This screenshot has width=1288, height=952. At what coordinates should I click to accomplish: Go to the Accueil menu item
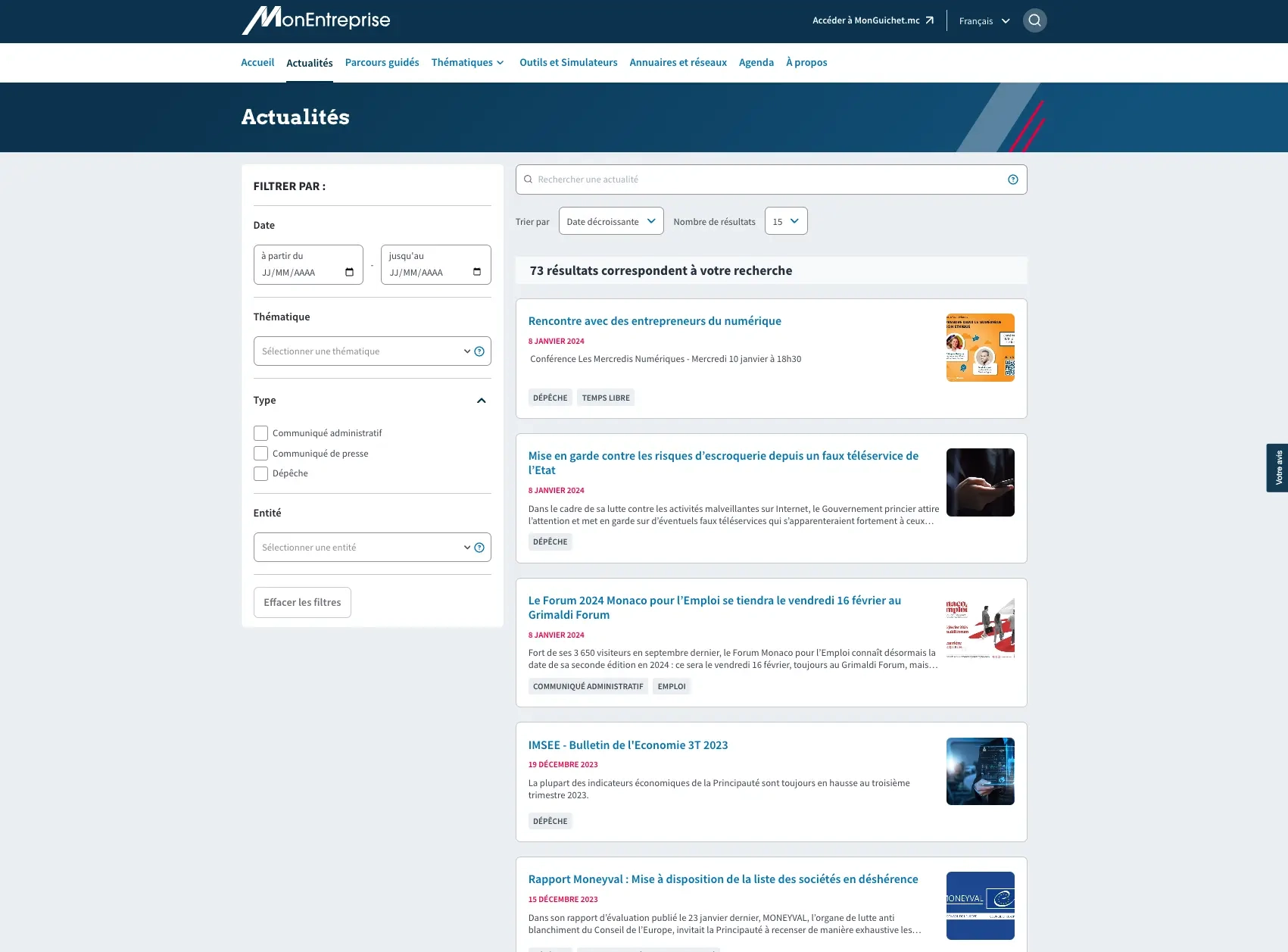[x=257, y=62]
